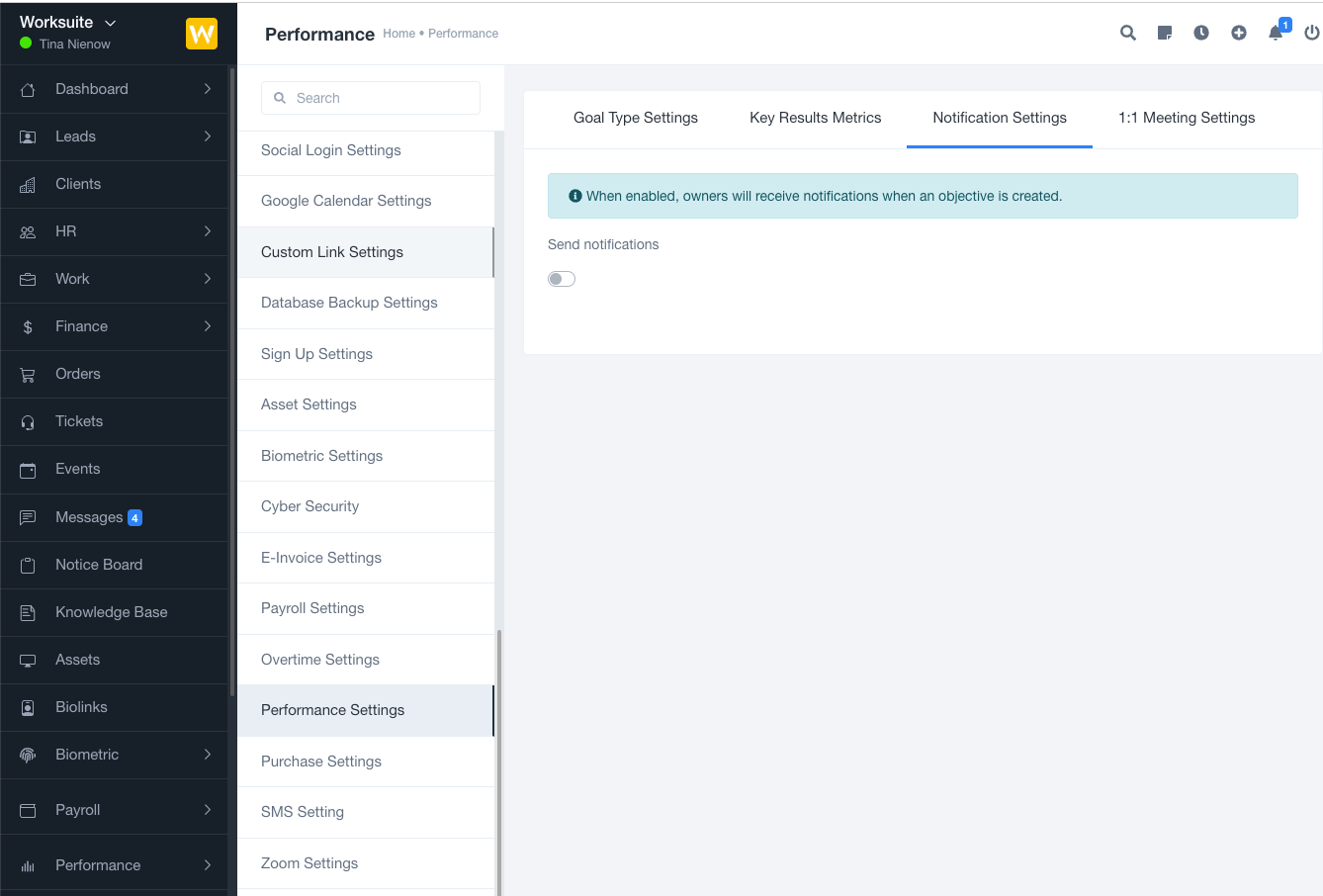1323x896 pixels.
Task: Open Messages in the sidebar
Action: [89, 517]
